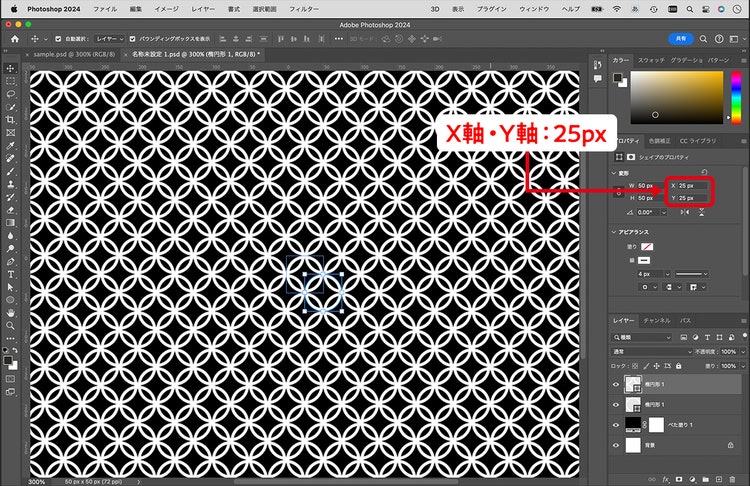Select the Path Selection tool

click(10, 287)
